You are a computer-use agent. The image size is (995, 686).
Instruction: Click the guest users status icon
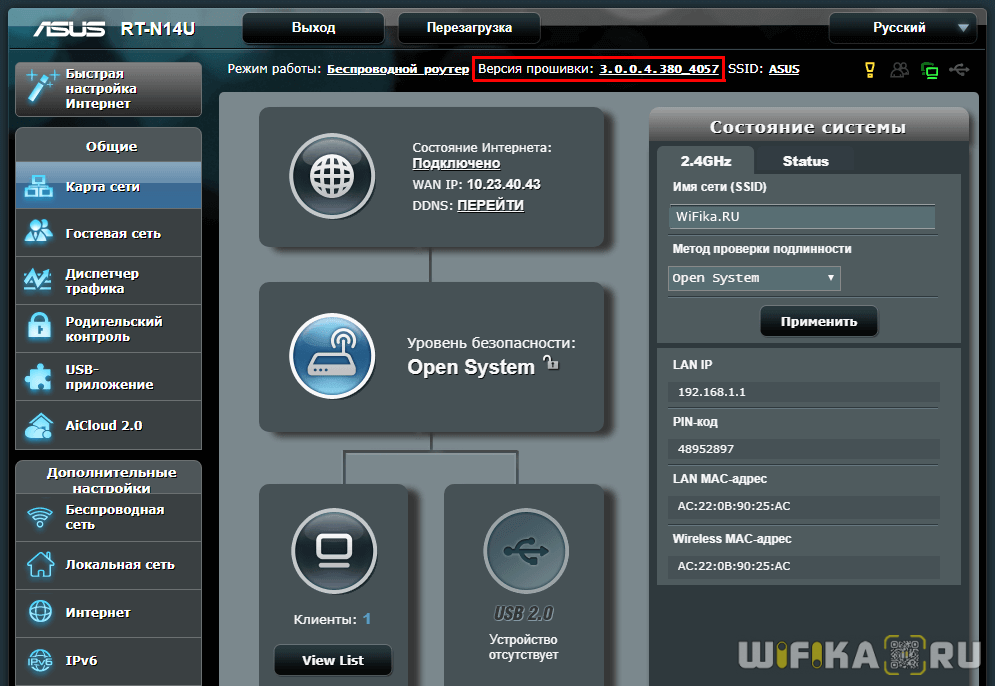[900, 70]
